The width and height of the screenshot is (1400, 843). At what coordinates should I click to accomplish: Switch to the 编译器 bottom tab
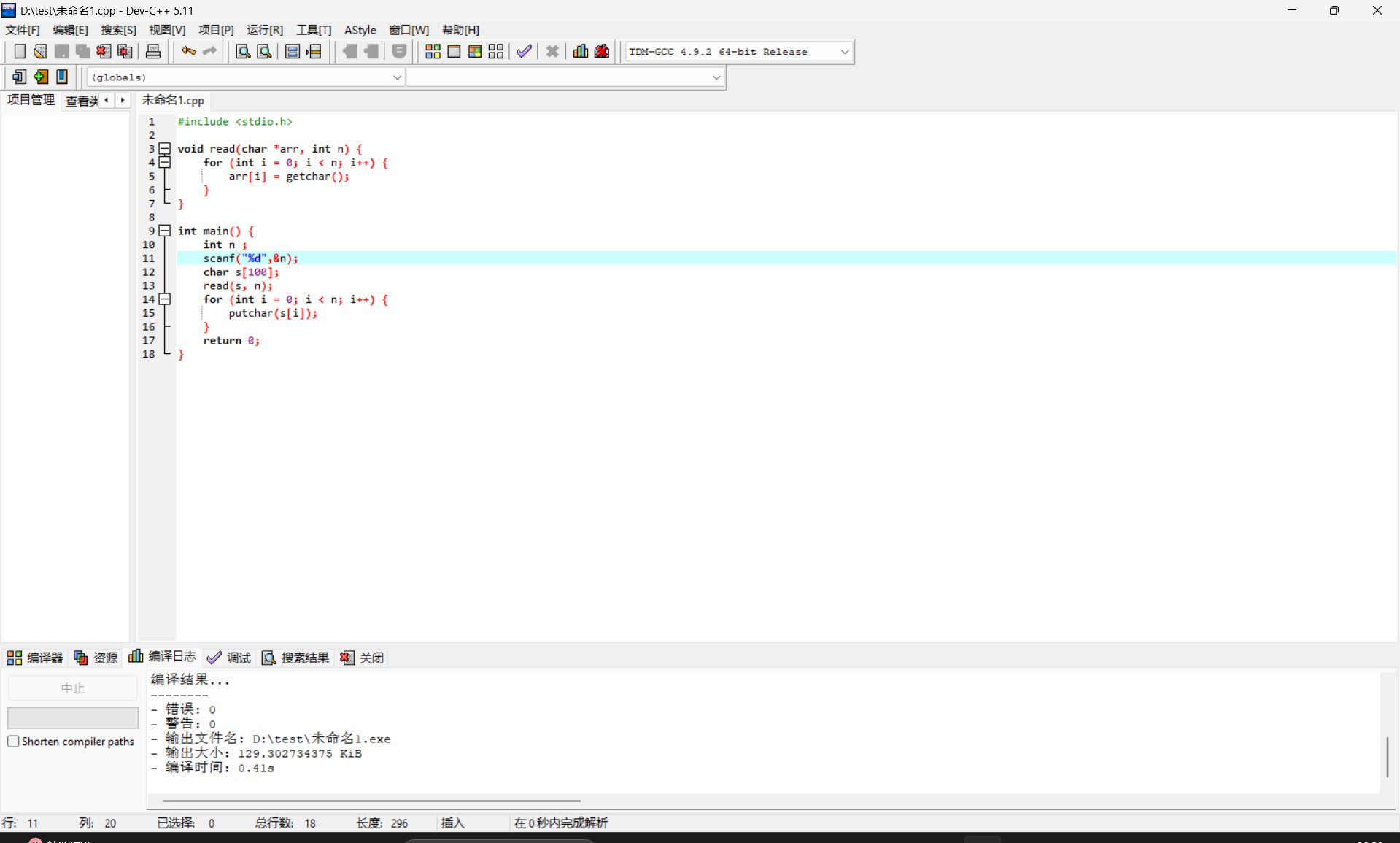[35, 658]
